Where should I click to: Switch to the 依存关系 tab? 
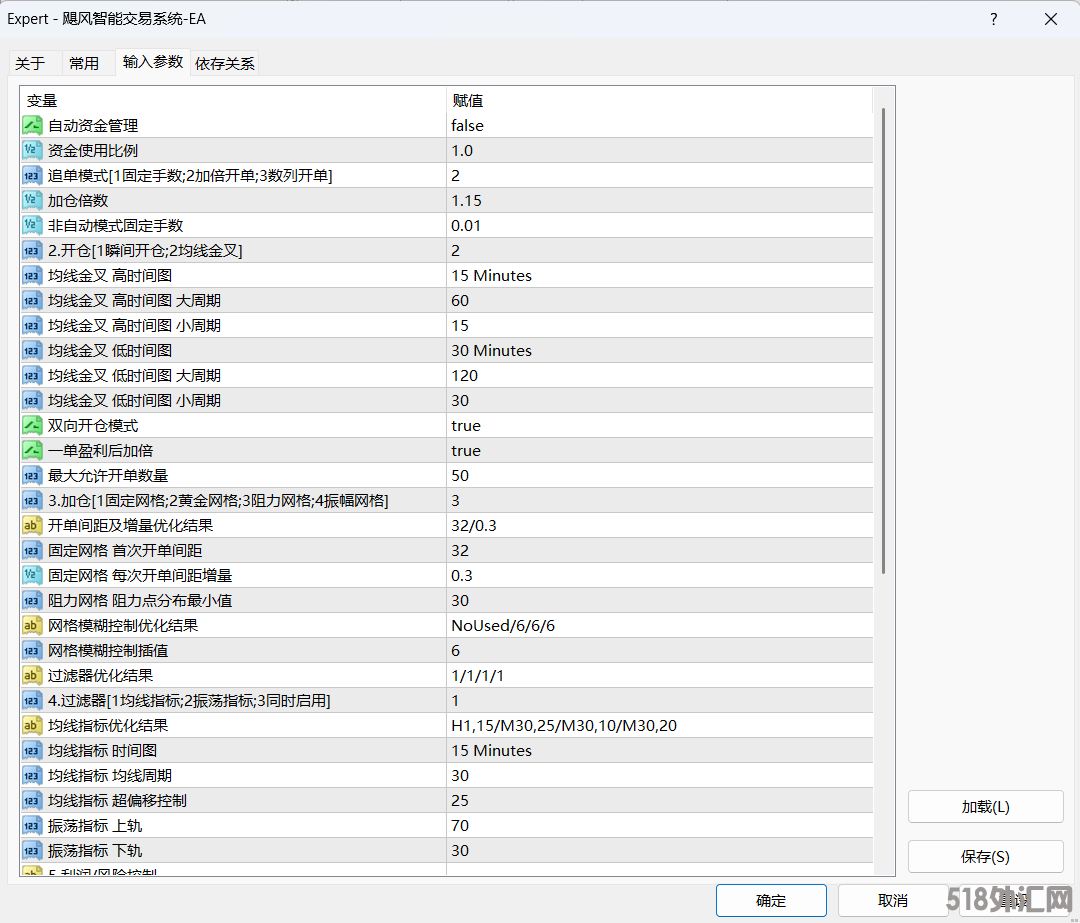(x=225, y=64)
